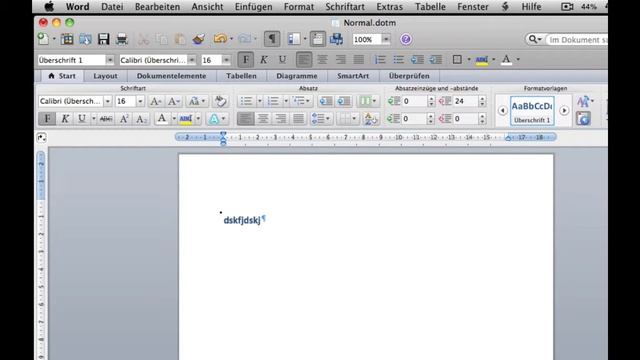Click the borders square icon in formatting toolbar
Screen dimensions: 640x360
pos(457,60)
